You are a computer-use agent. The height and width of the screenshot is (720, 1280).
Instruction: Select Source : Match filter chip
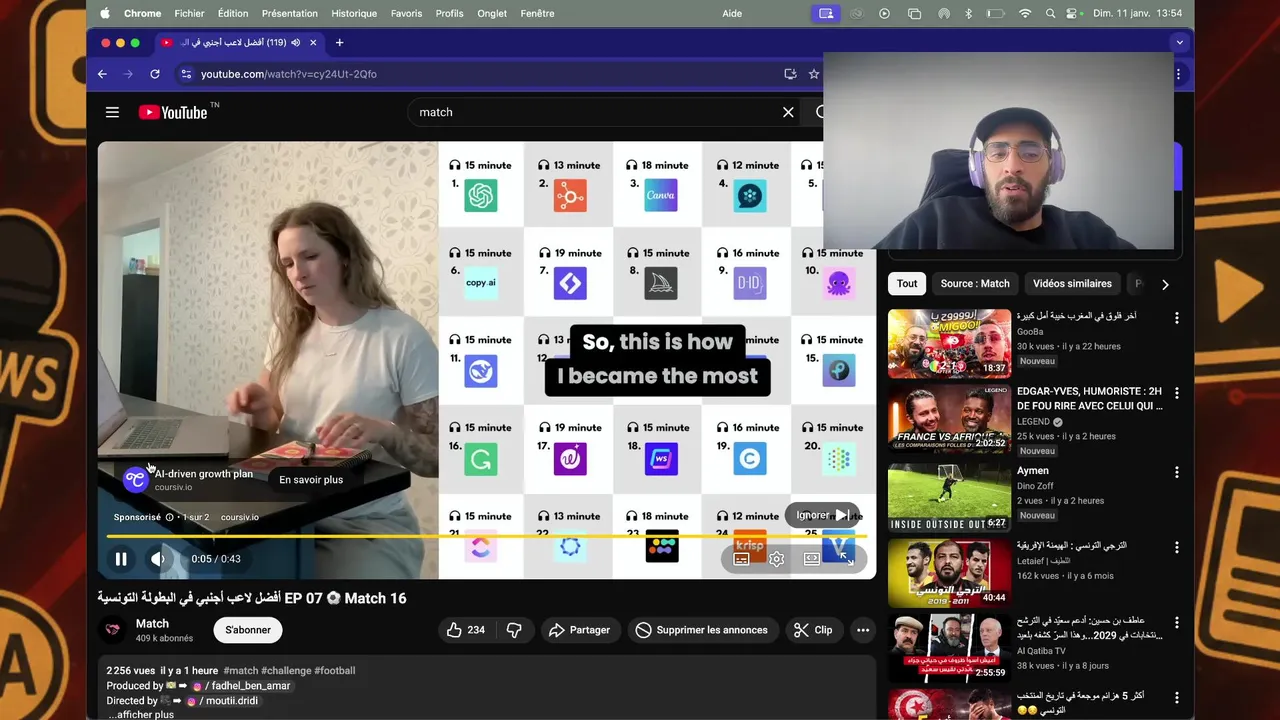[975, 284]
